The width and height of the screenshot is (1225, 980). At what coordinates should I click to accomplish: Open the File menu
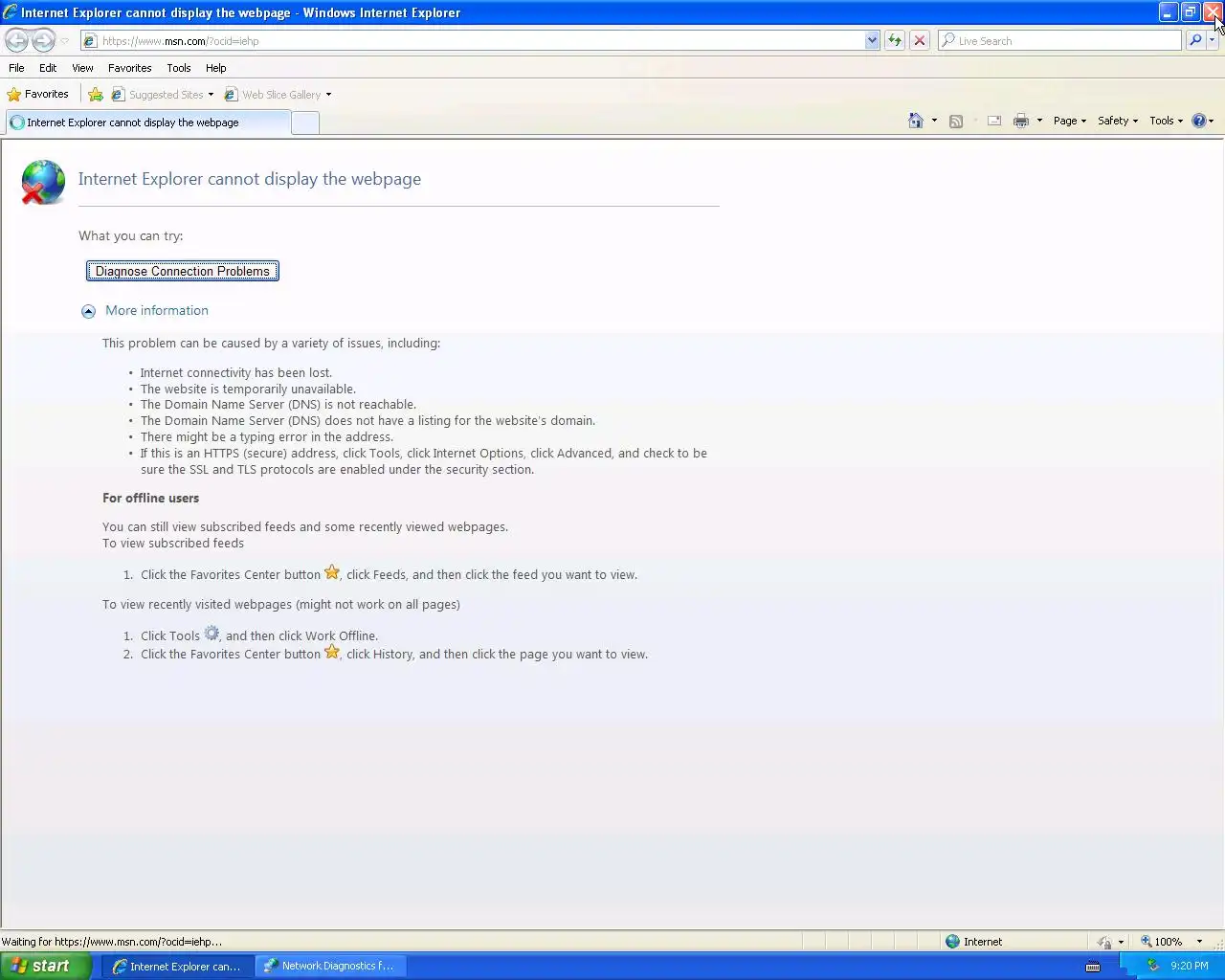click(16, 68)
